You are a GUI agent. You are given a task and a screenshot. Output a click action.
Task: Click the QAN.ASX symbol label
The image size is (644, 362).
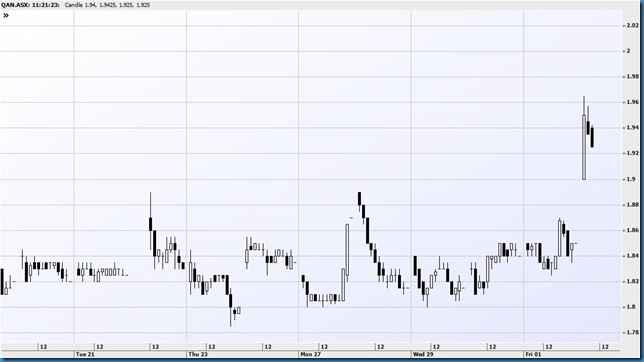pyautogui.click(x=15, y=5)
